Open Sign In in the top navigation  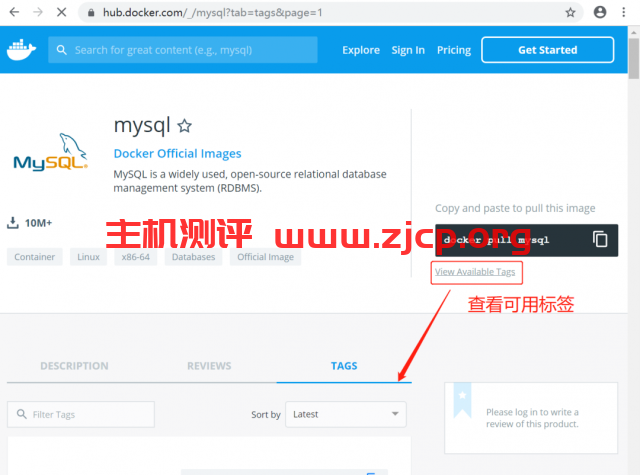pos(408,50)
